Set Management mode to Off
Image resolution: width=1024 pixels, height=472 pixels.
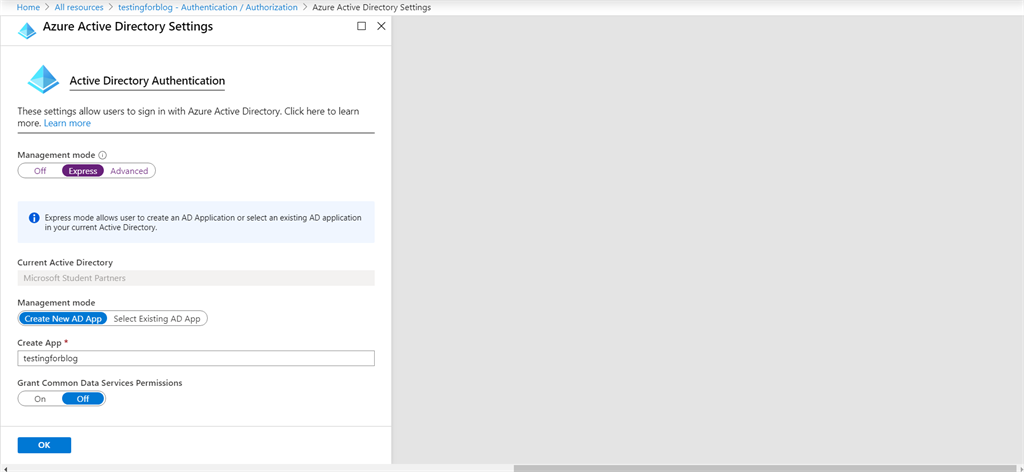40,171
